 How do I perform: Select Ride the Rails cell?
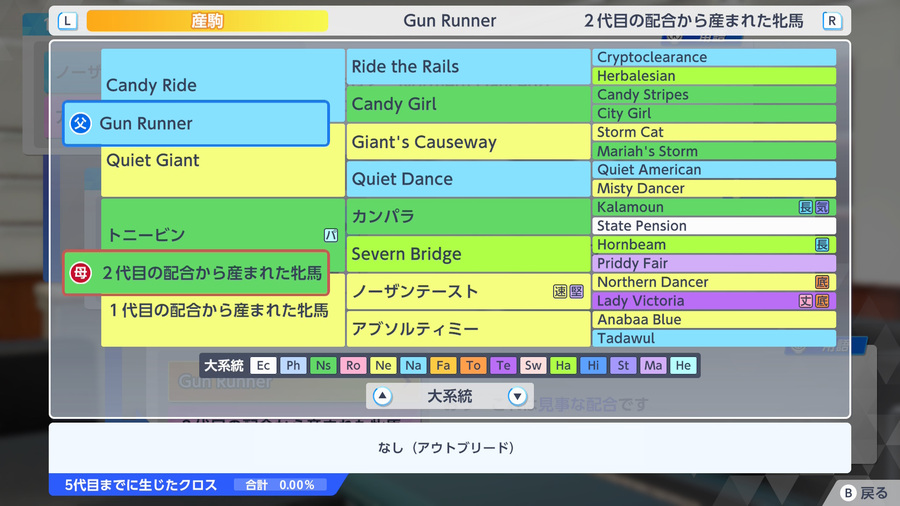(x=468, y=67)
